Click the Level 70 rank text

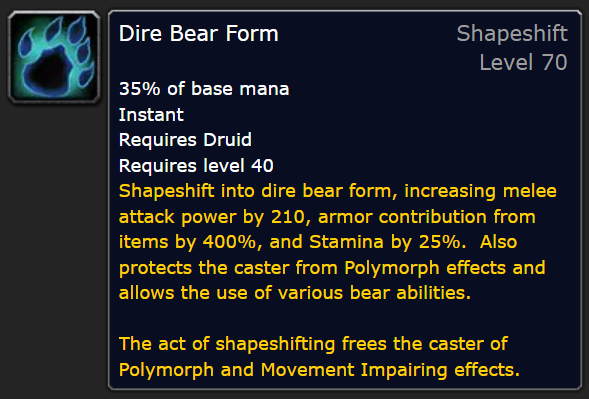523,62
